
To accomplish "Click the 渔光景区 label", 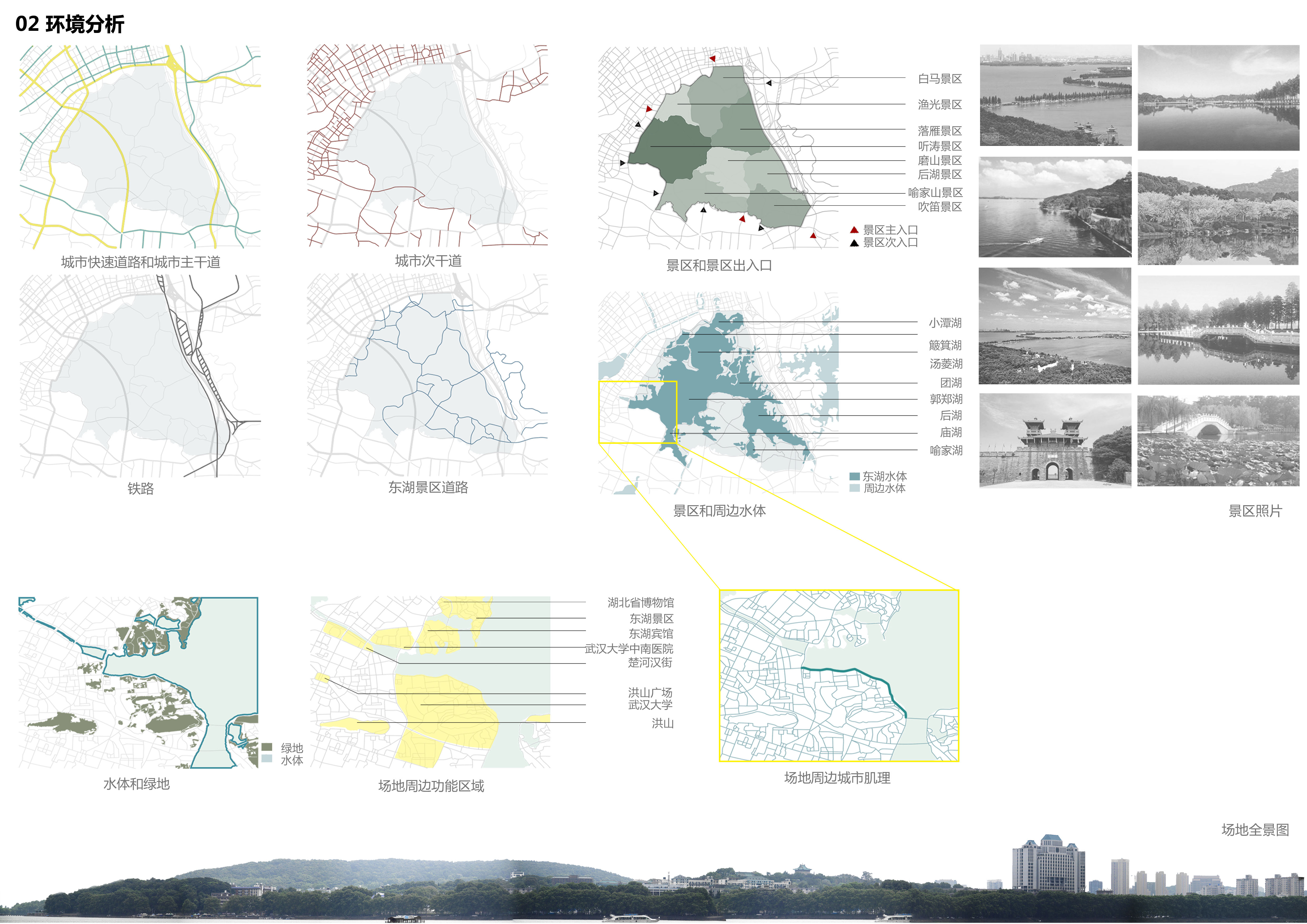I will (x=940, y=105).
